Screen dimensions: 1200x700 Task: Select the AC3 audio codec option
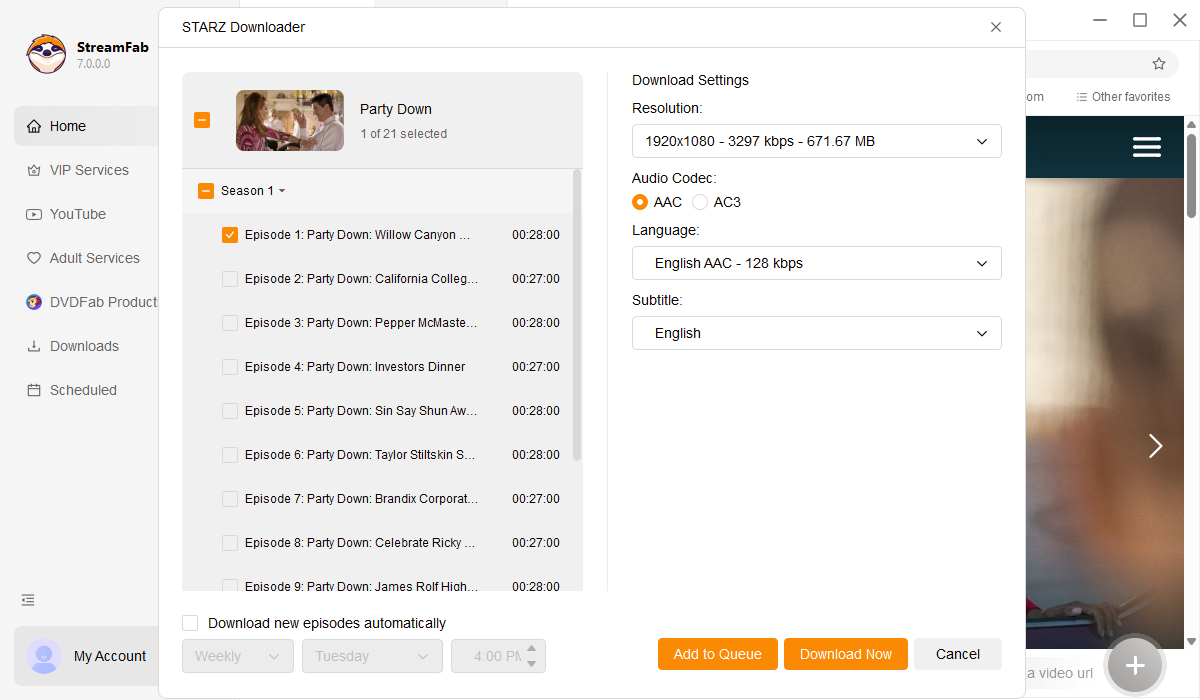(700, 202)
